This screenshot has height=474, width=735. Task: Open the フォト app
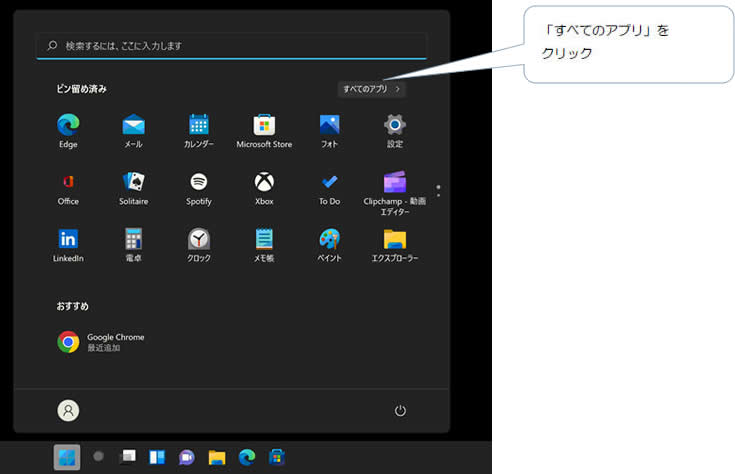[x=330, y=131]
